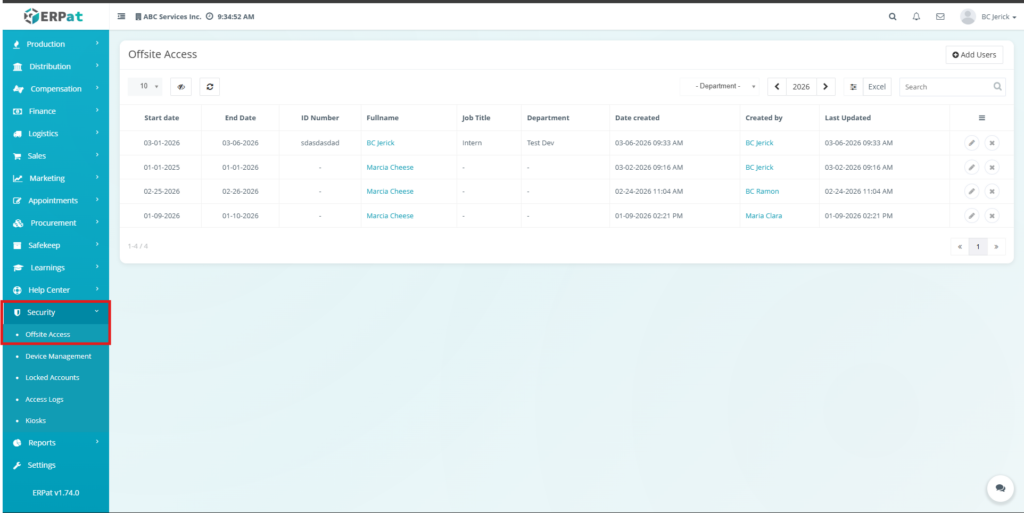The width and height of the screenshot is (1024, 513).
Task: Click the Add Users button
Action: [974, 55]
